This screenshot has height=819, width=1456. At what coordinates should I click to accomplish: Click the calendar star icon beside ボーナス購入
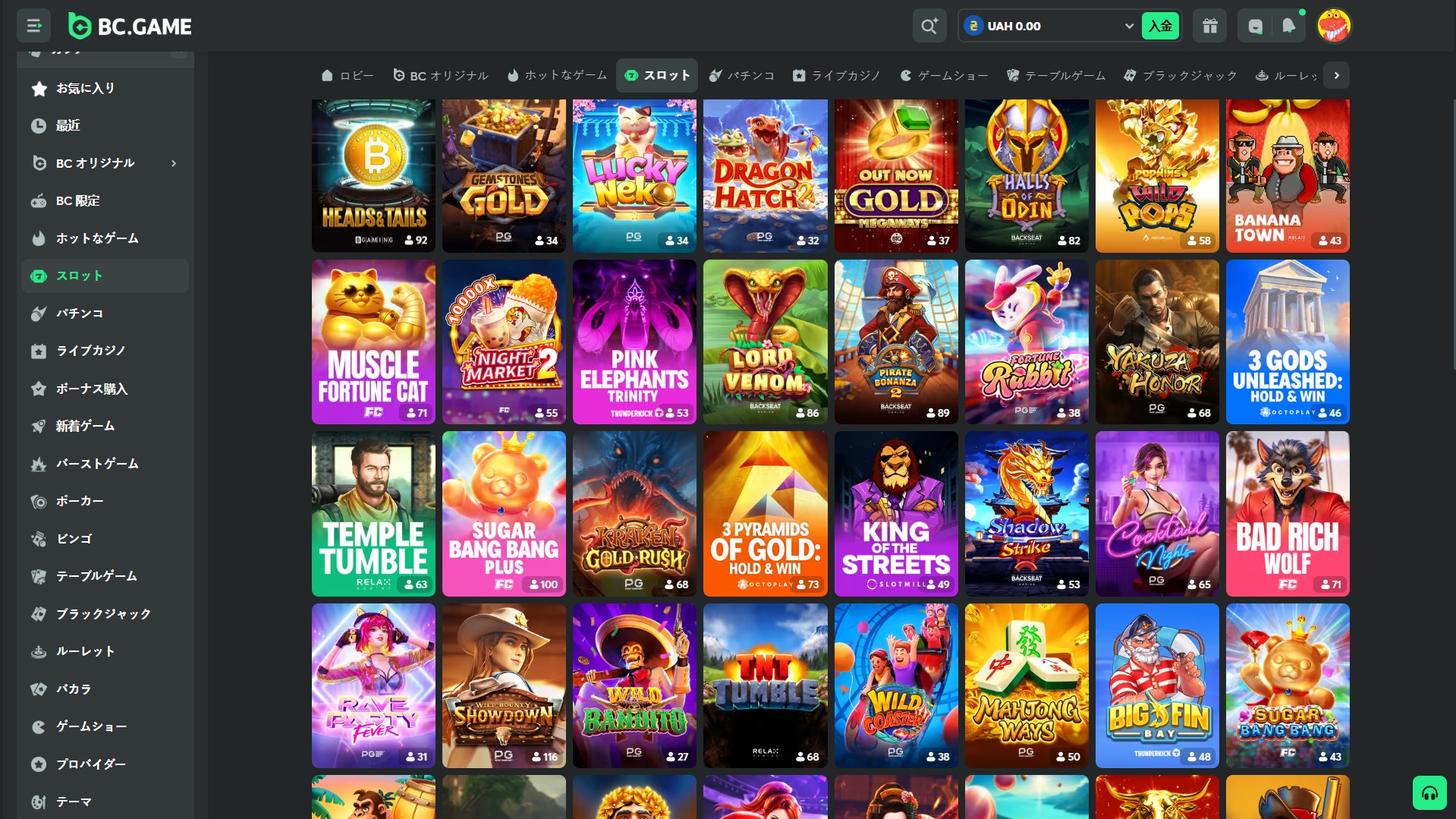[x=39, y=389]
